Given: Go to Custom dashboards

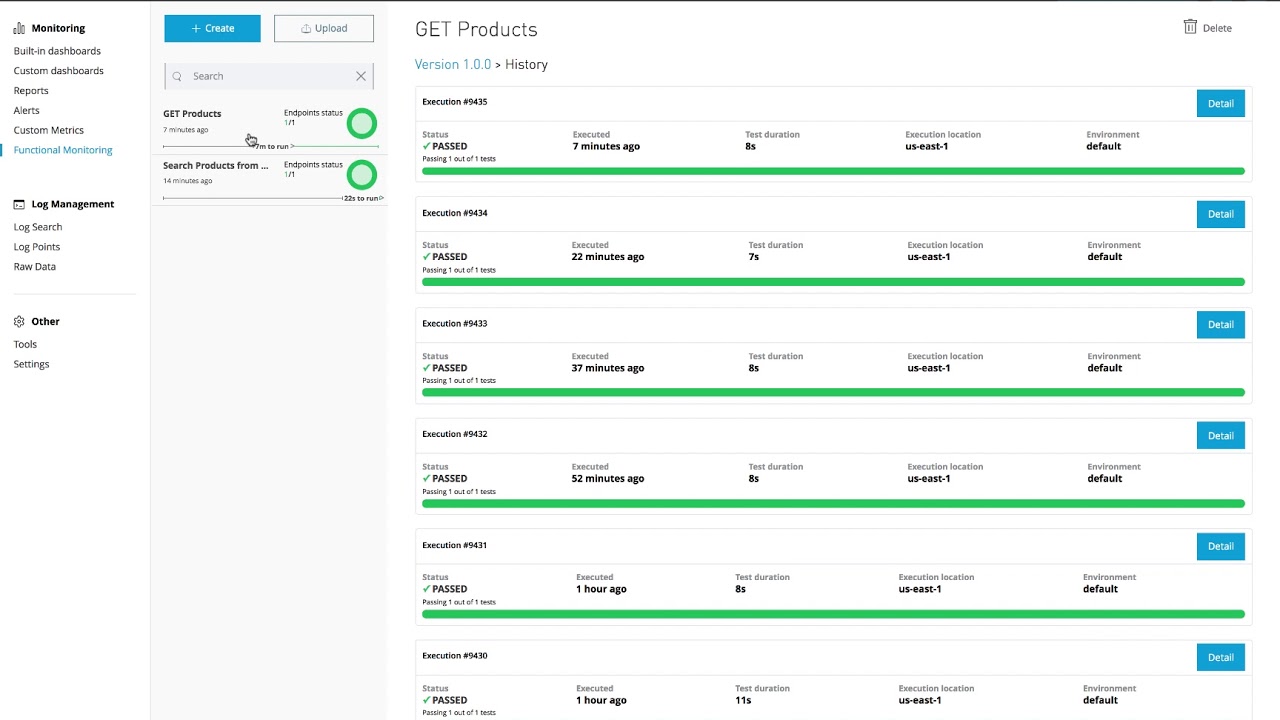Looking at the screenshot, I should [x=58, y=71].
